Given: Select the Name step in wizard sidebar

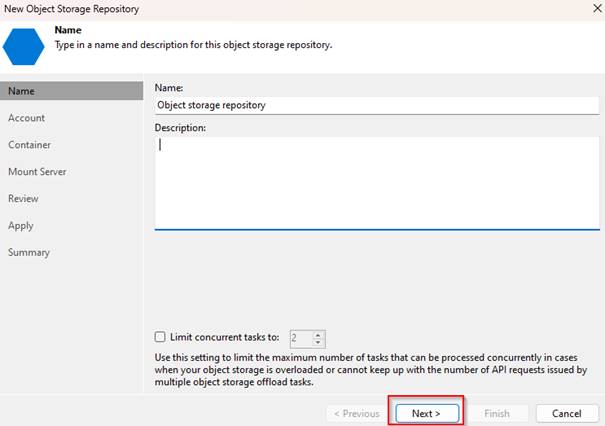Looking at the screenshot, I should tap(71, 91).
